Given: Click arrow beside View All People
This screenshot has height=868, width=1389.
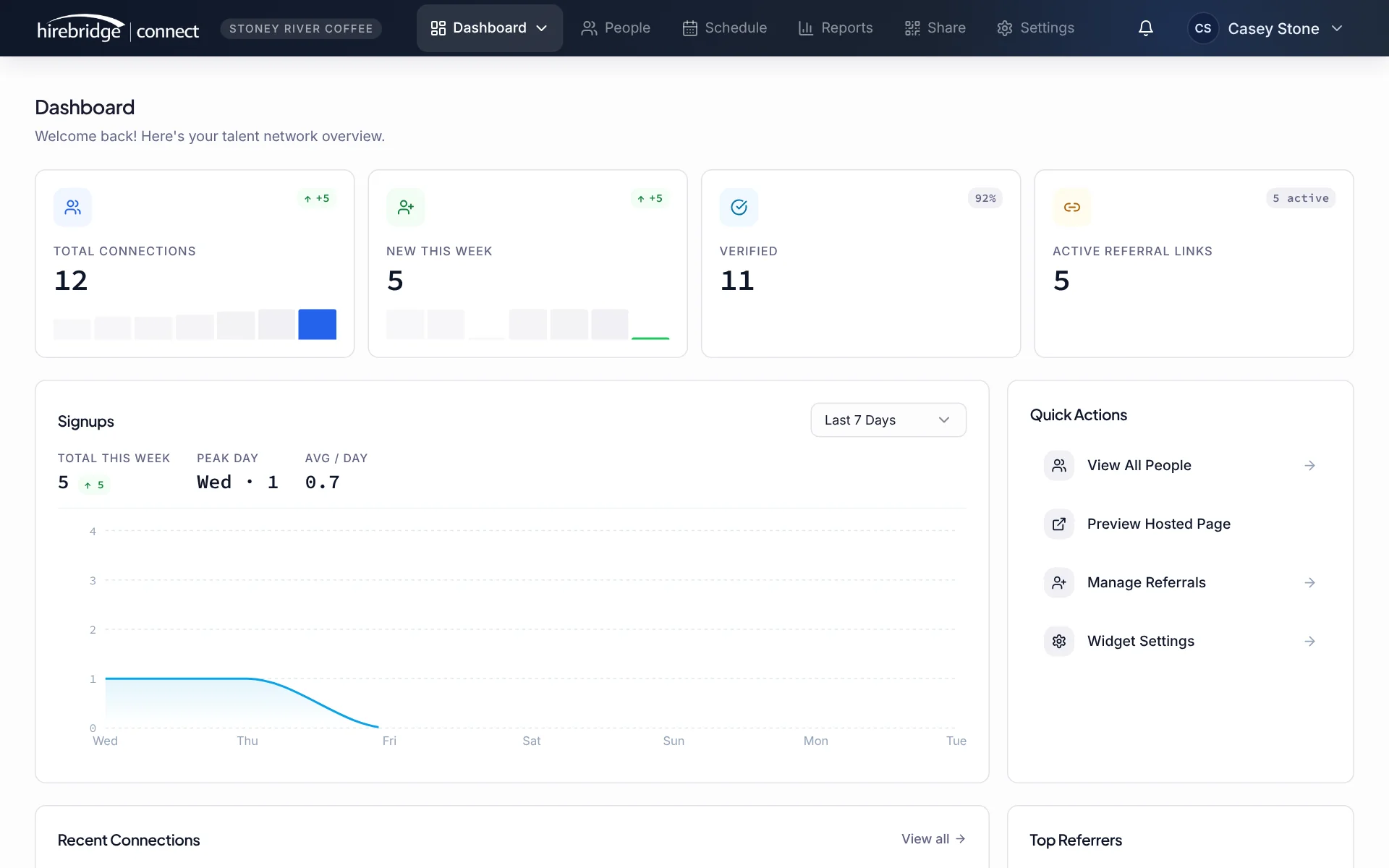Looking at the screenshot, I should click(1309, 465).
